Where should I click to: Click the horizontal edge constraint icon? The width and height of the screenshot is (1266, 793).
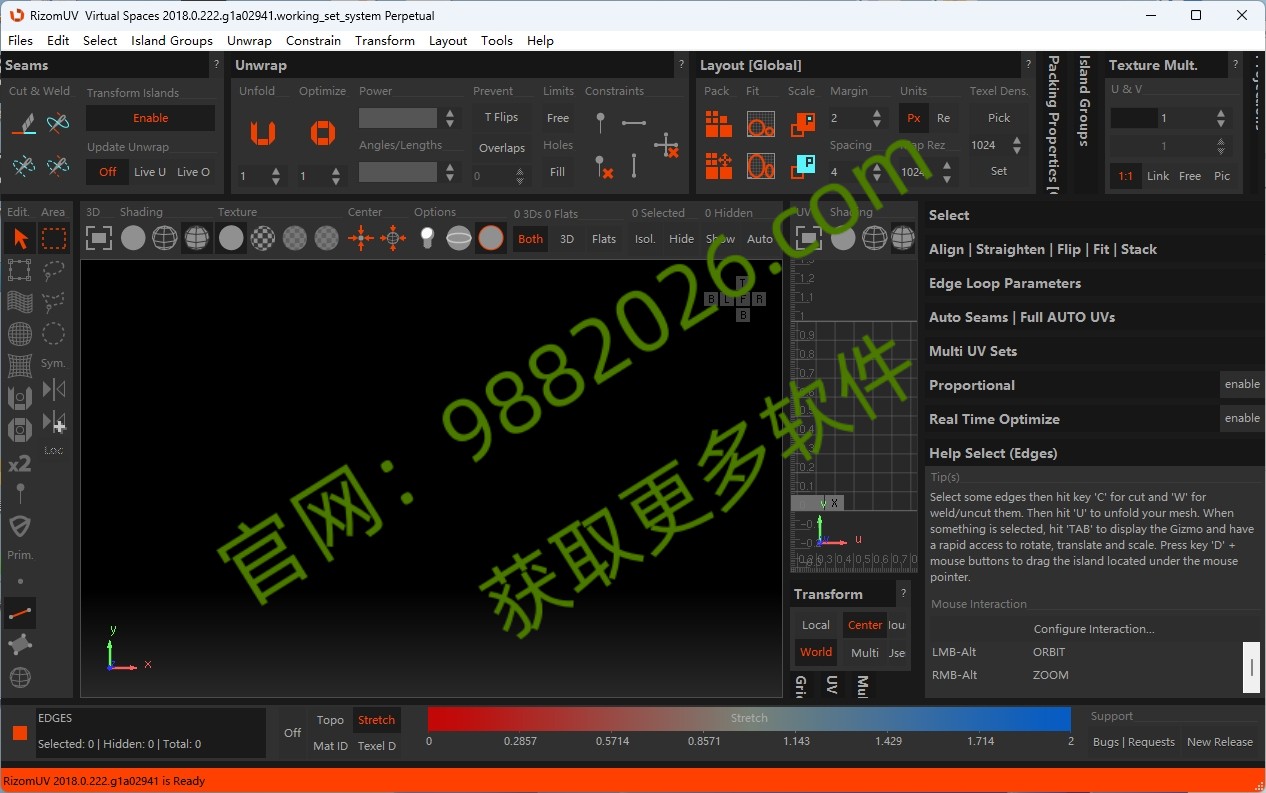click(634, 123)
